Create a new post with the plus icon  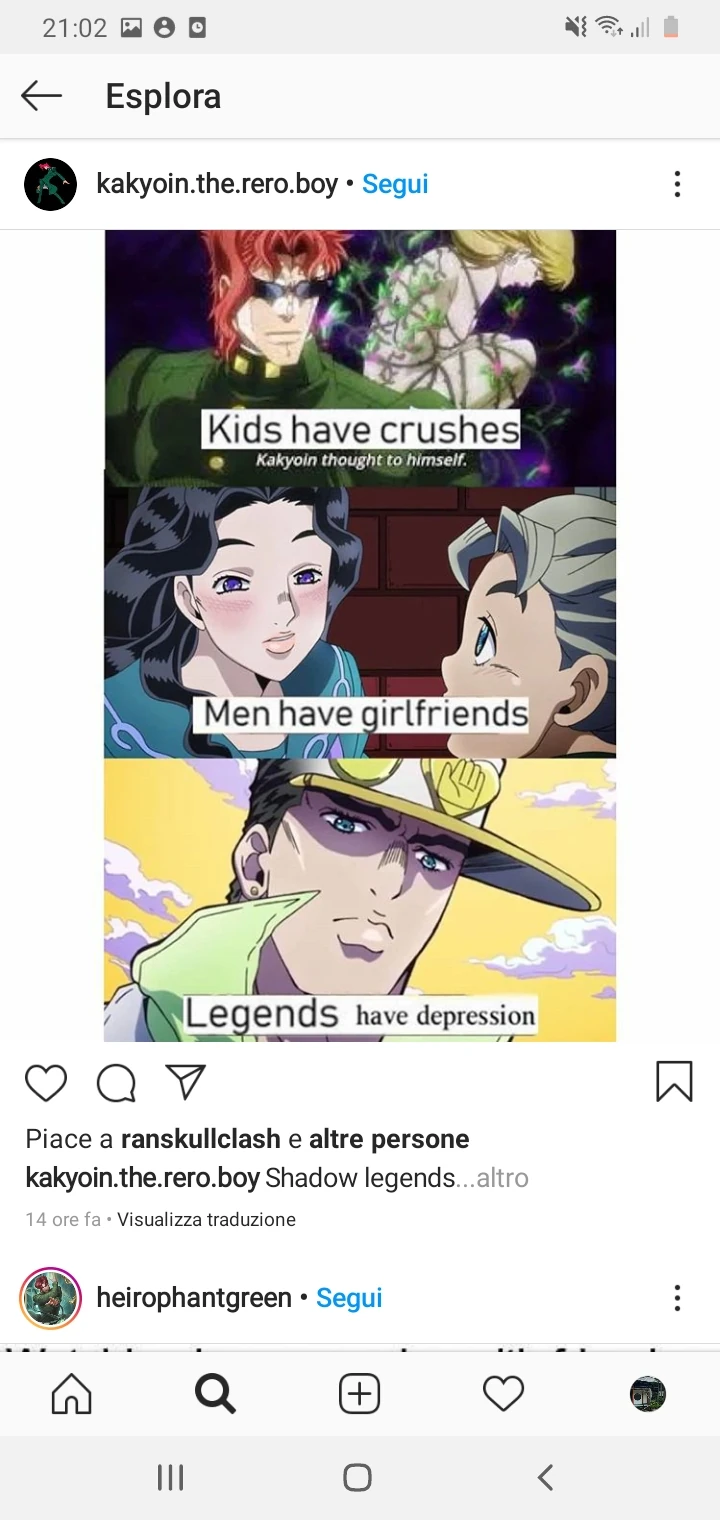(x=359, y=1393)
